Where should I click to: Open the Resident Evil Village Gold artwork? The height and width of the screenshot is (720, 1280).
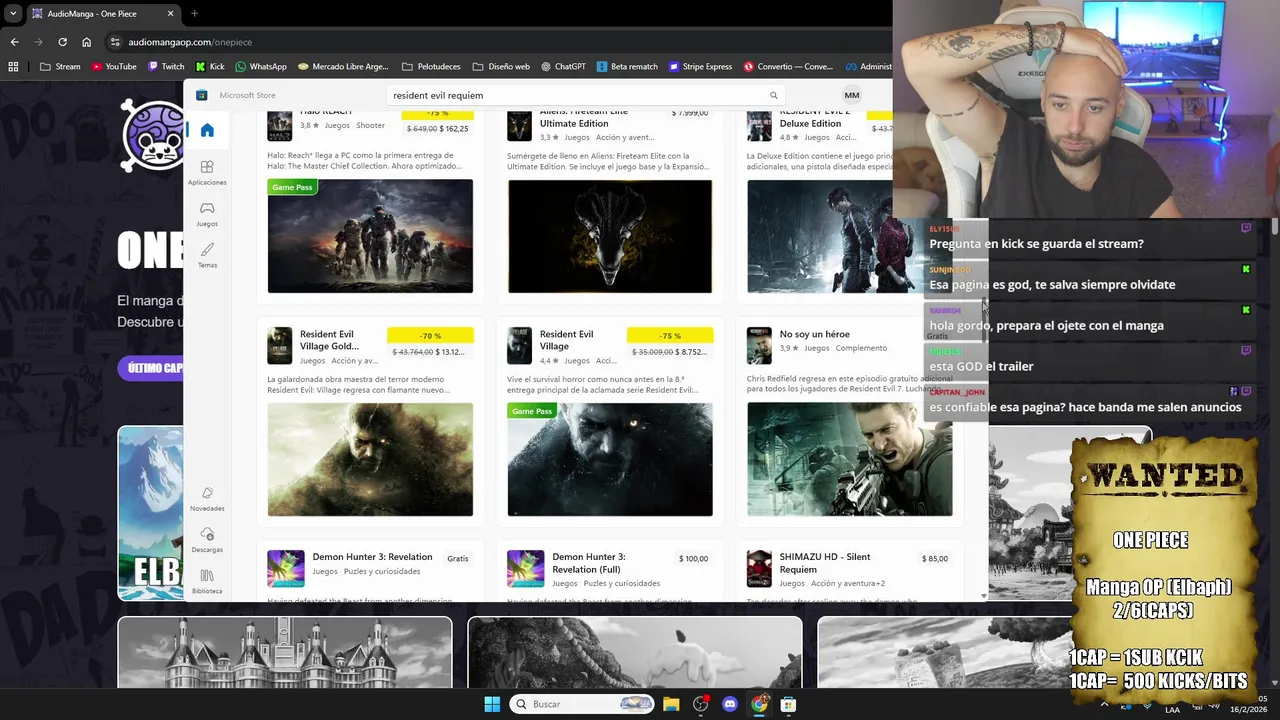click(x=370, y=459)
